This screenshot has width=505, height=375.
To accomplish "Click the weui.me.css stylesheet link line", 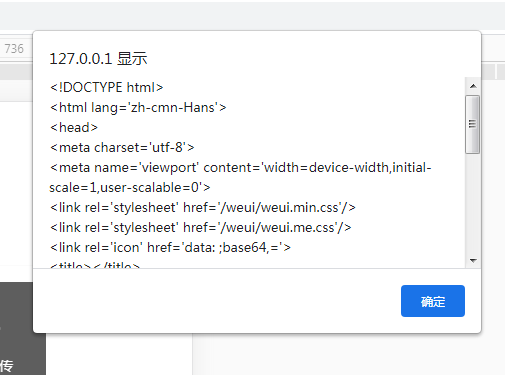I will coord(200,227).
